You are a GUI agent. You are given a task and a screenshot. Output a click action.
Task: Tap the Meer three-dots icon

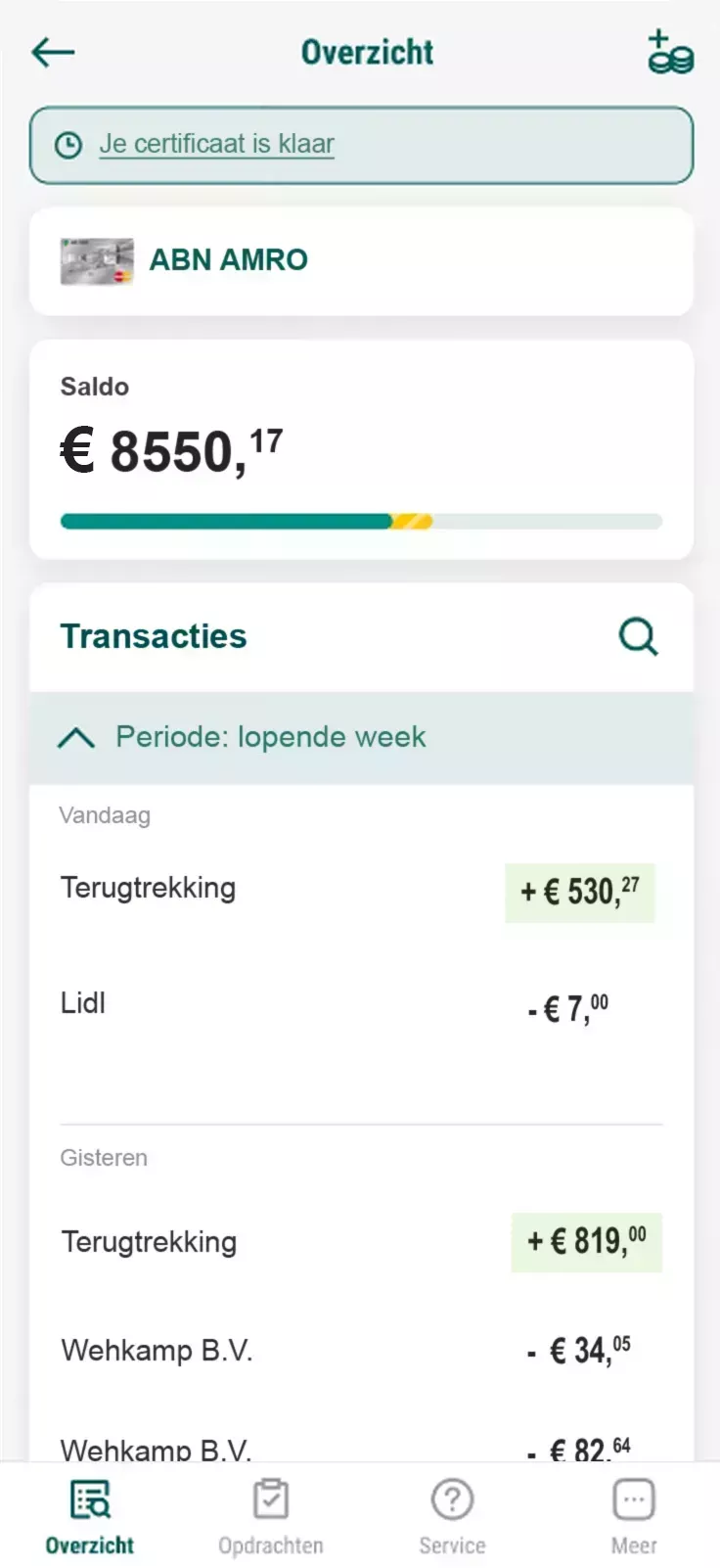tap(634, 1499)
